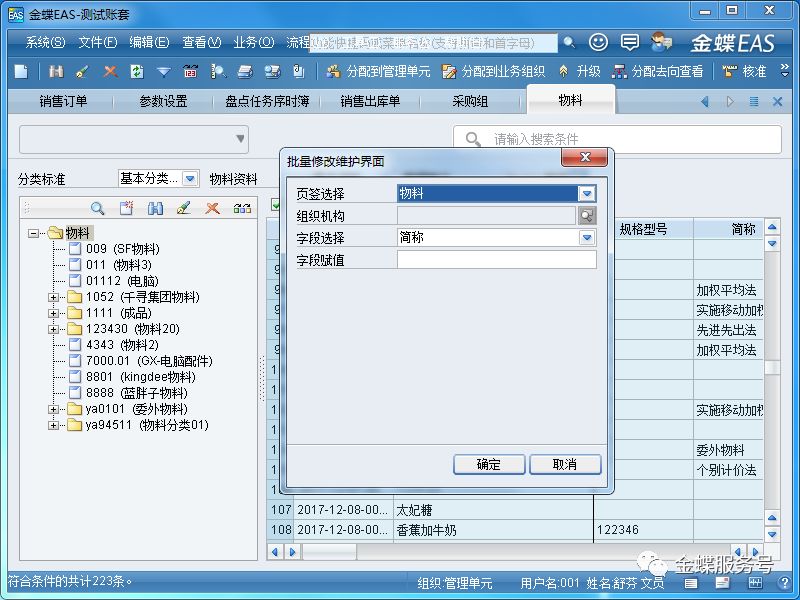
Task: Click the 组织机构 lookup magnifier button
Action: point(587,215)
